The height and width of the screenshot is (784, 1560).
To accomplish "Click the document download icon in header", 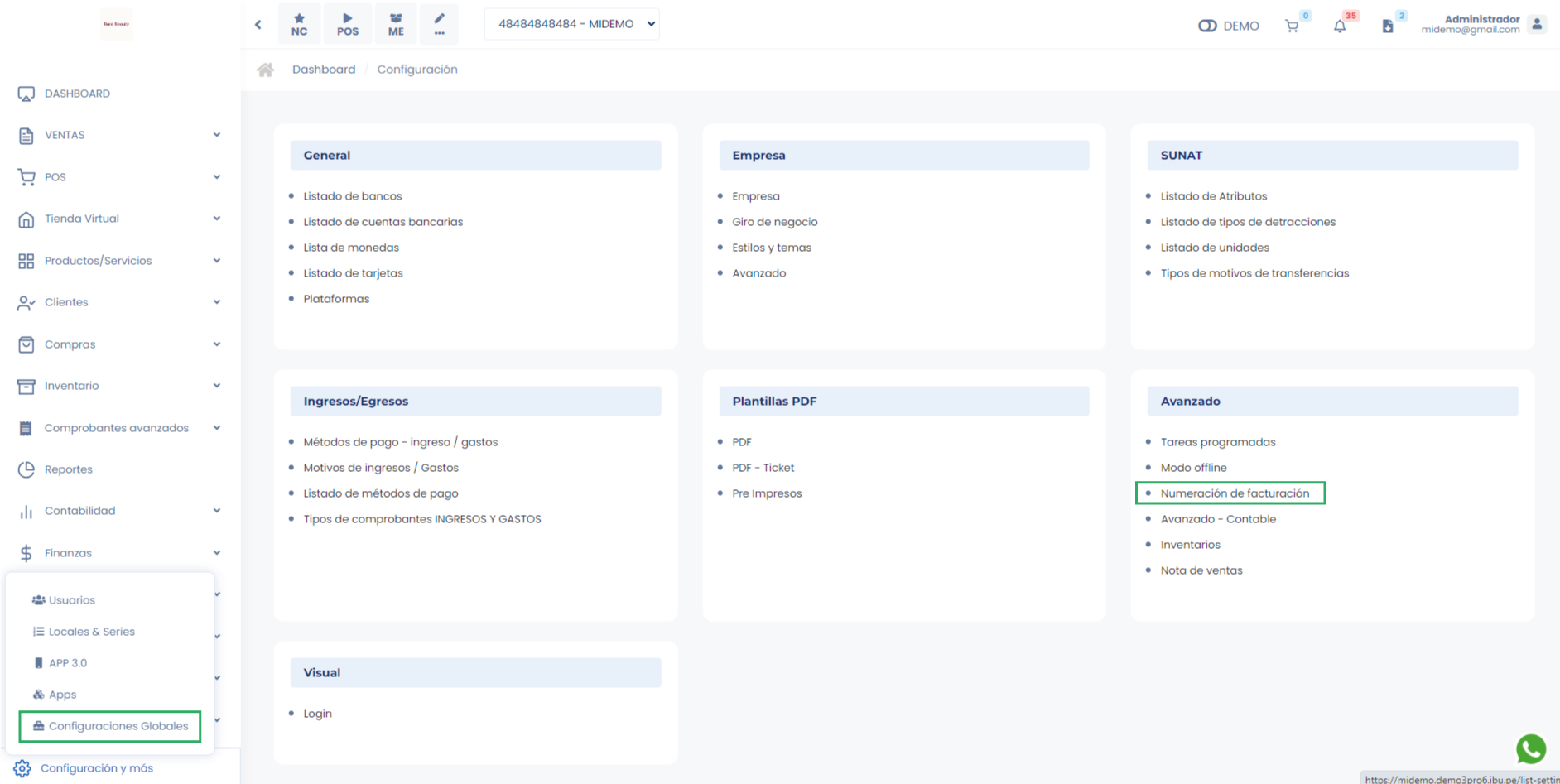I will (x=1388, y=26).
